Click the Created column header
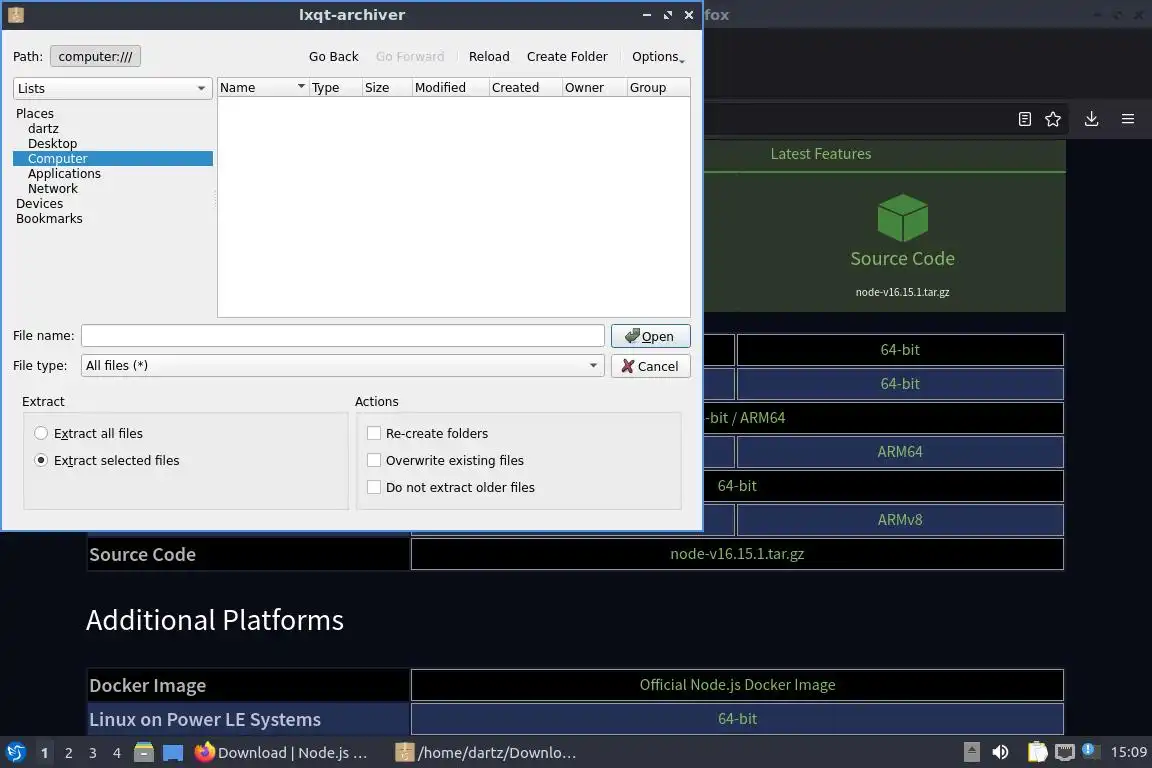1152x768 pixels. coord(525,87)
